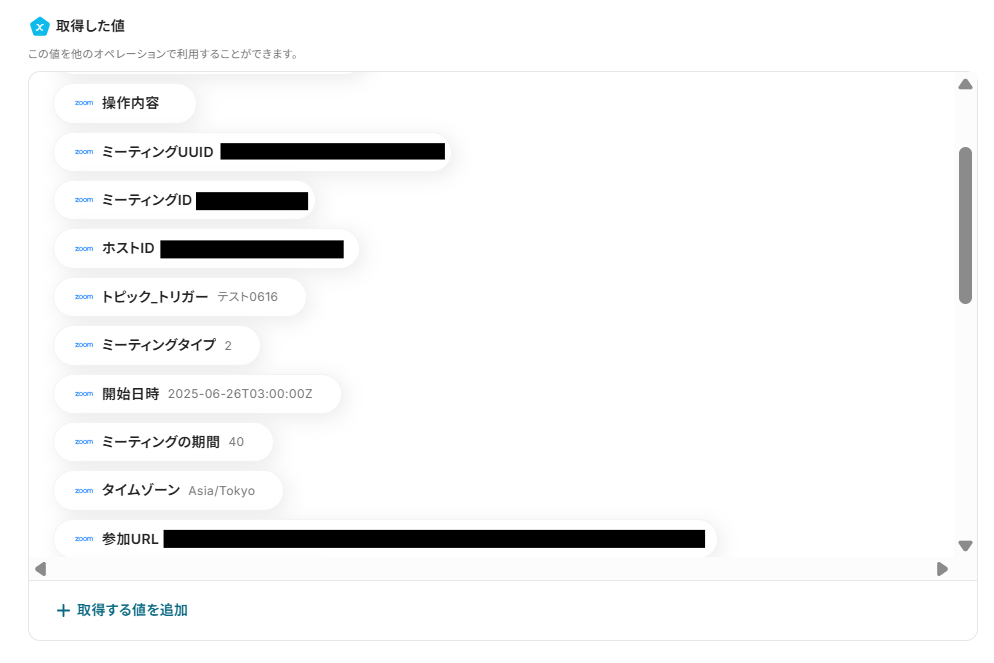Click the blue pentagon icon beside 取得した値
Image resolution: width=994 pixels, height=663 pixels.
pos(40,27)
